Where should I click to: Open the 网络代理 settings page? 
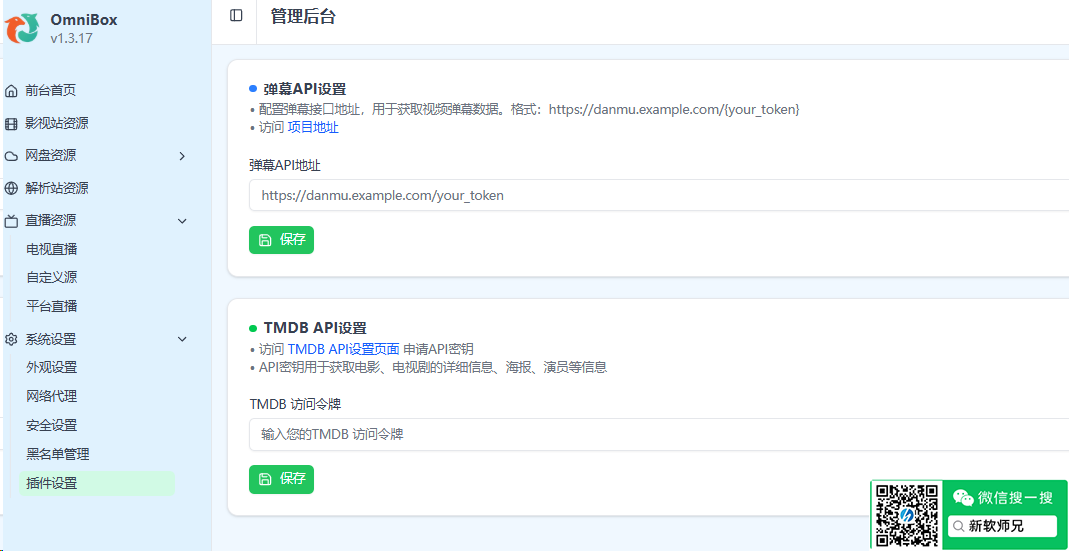coord(52,396)
